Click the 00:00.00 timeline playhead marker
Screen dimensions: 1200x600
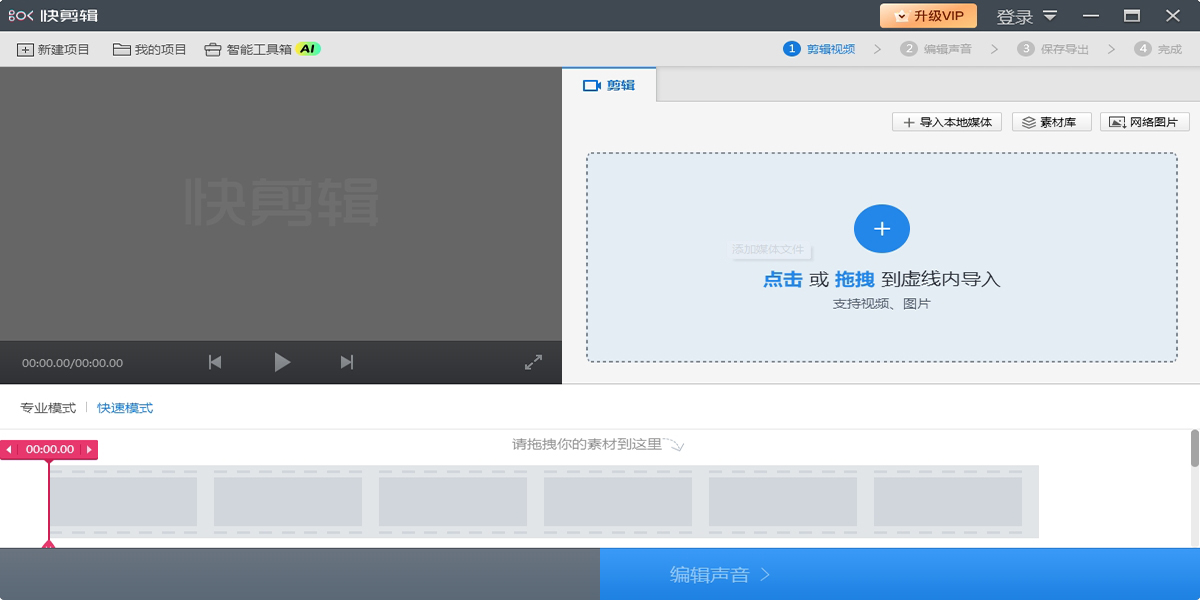coord(50,450)
